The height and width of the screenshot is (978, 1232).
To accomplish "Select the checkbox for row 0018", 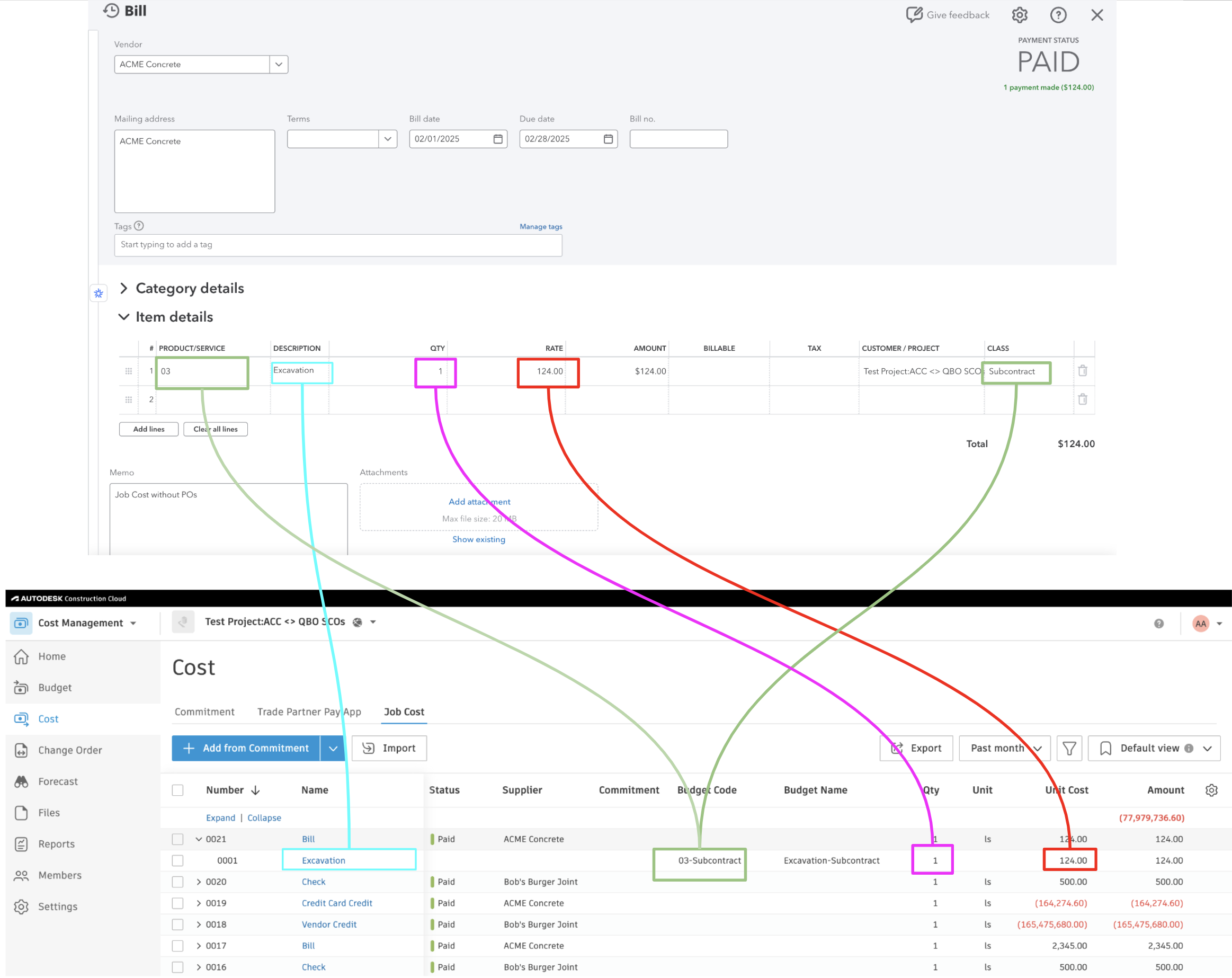I will [x=178, y=924].
